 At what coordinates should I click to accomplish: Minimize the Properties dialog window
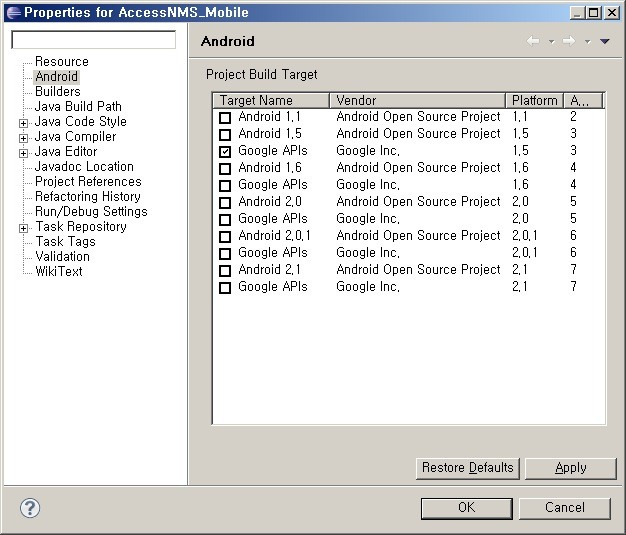tap(576, 13)
